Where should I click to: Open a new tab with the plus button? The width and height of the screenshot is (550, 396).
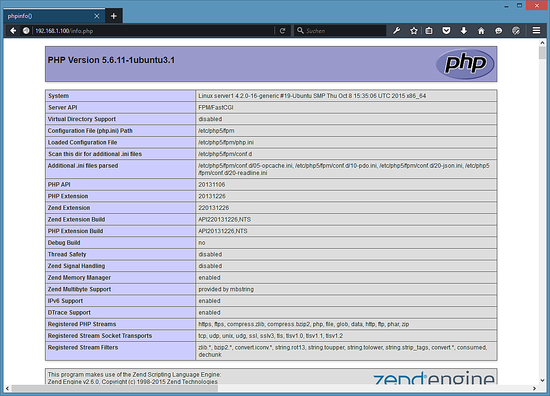click(114, 16)
